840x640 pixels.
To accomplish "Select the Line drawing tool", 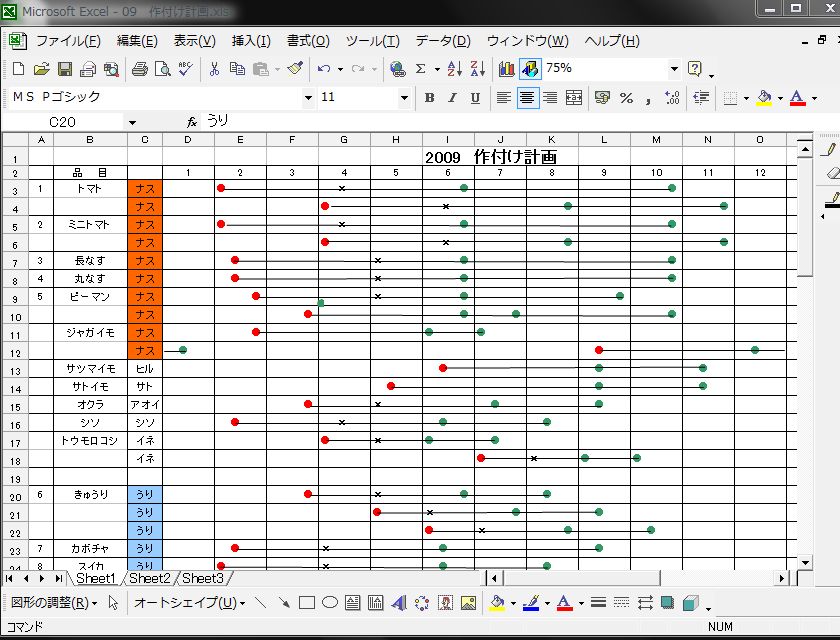I will tap(261, 603).
